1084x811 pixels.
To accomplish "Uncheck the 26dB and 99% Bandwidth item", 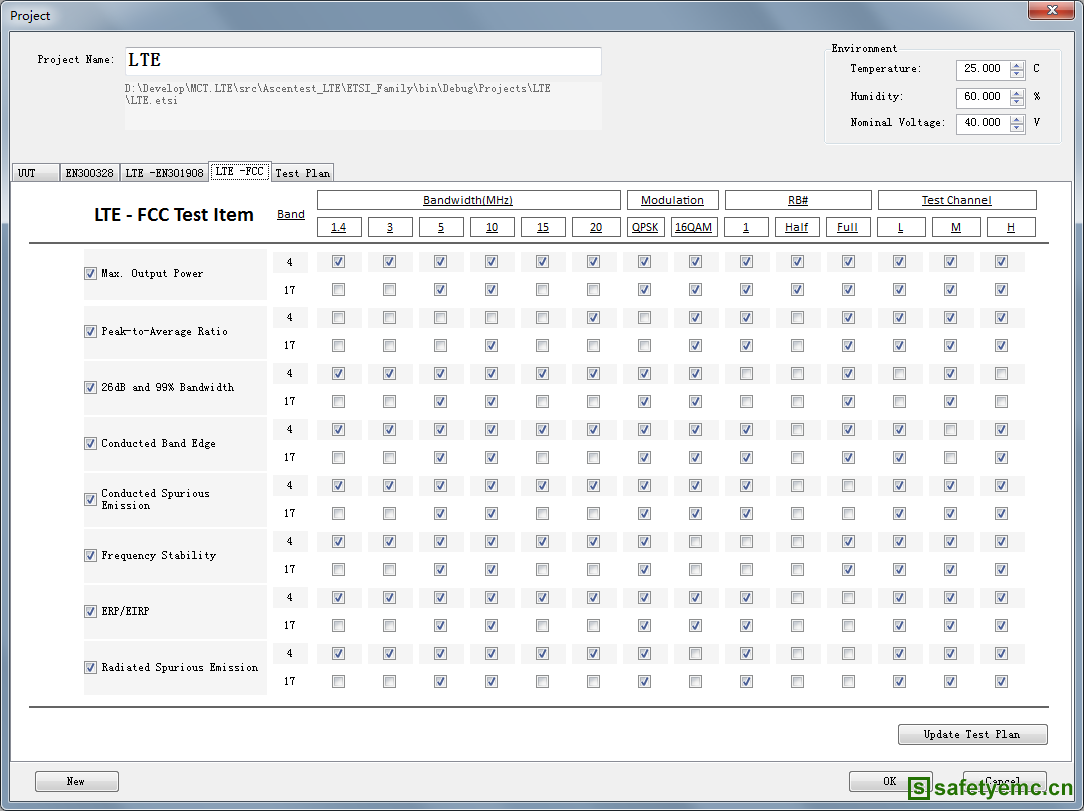I will click(91, 388).
